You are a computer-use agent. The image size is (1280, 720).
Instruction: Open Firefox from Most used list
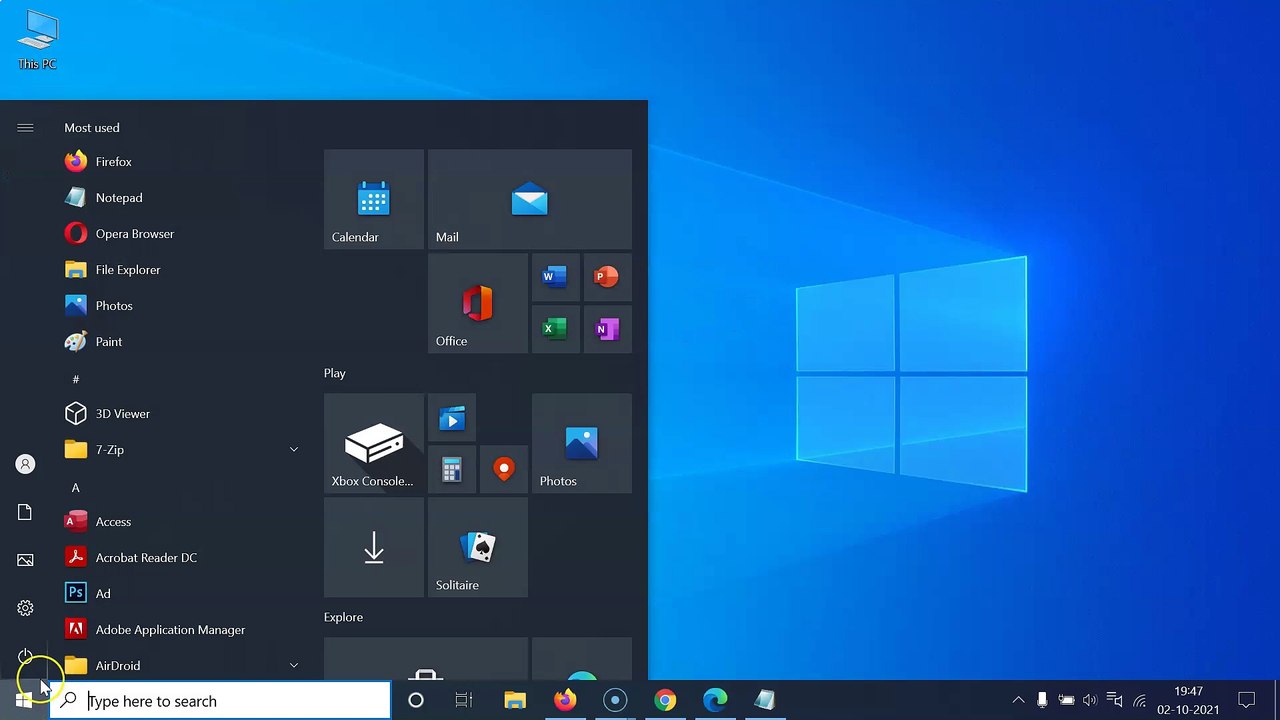[180, 162]
